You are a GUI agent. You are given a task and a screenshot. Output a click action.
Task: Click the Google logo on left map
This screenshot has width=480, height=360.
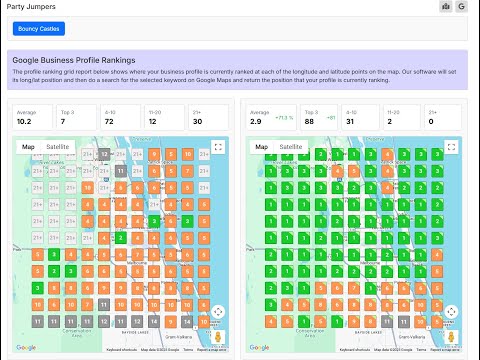pyautogui.click(x=26, y=347)
